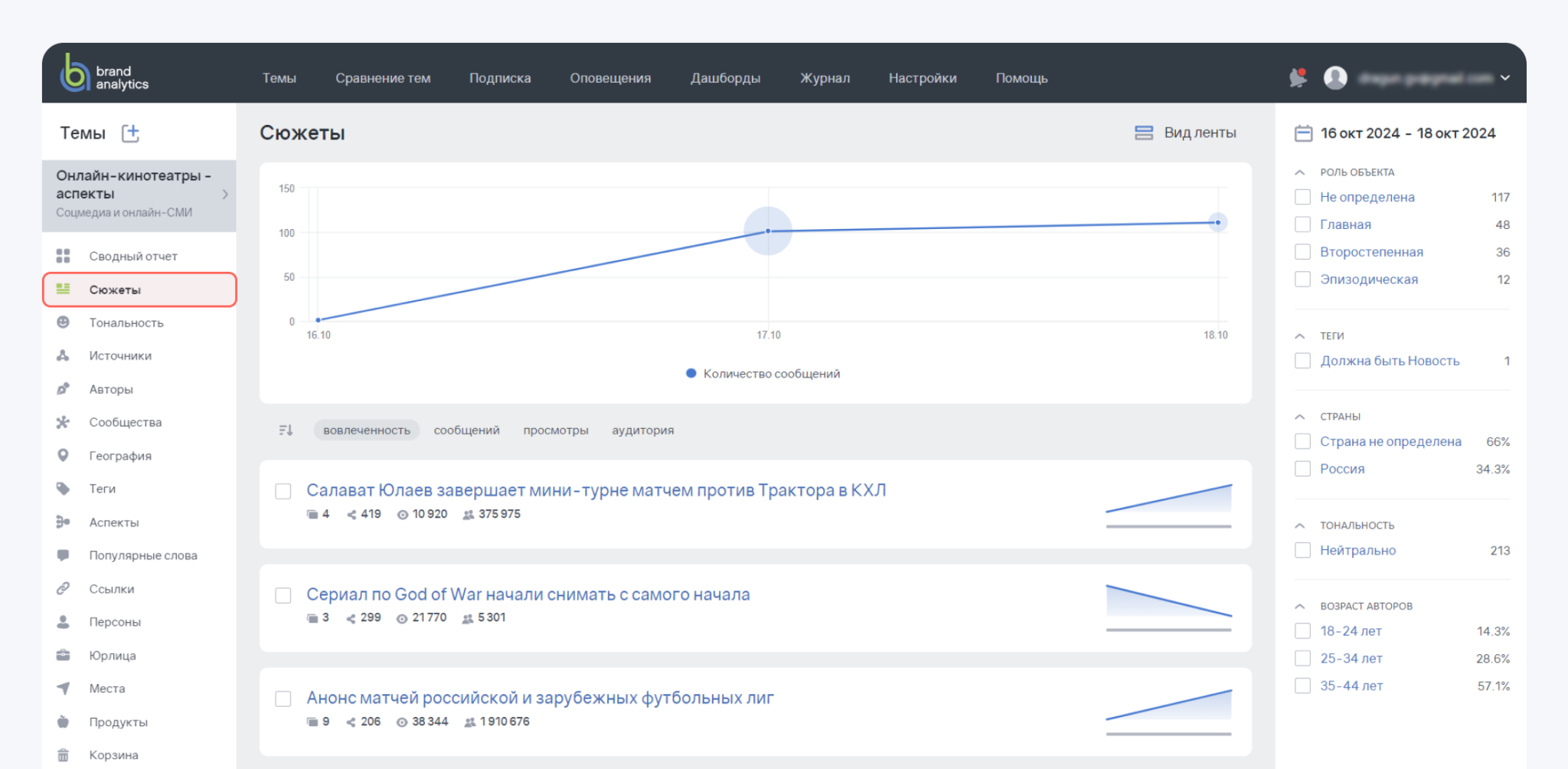Open Дашборды in the top menu
The image size is (1568, 769).
[725, 78]
